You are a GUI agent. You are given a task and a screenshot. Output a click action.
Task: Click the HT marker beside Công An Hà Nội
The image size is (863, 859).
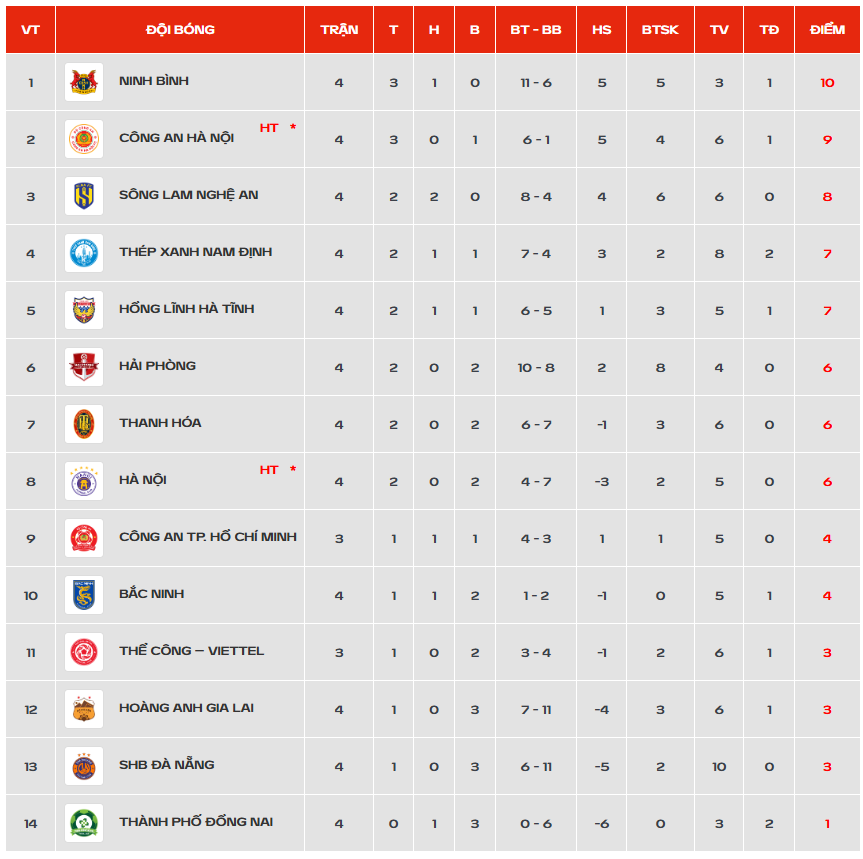269,128
